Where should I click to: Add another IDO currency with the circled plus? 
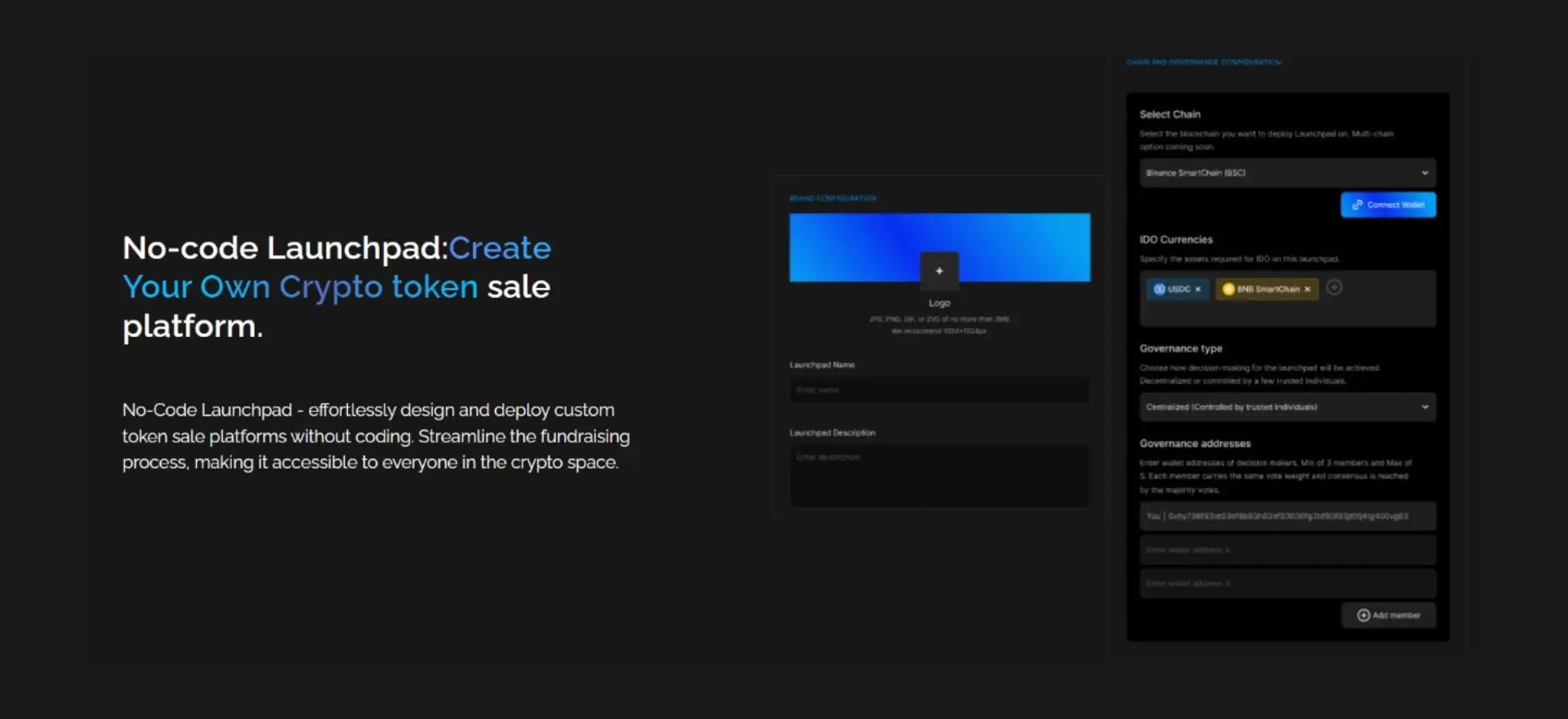(1334, 287)
